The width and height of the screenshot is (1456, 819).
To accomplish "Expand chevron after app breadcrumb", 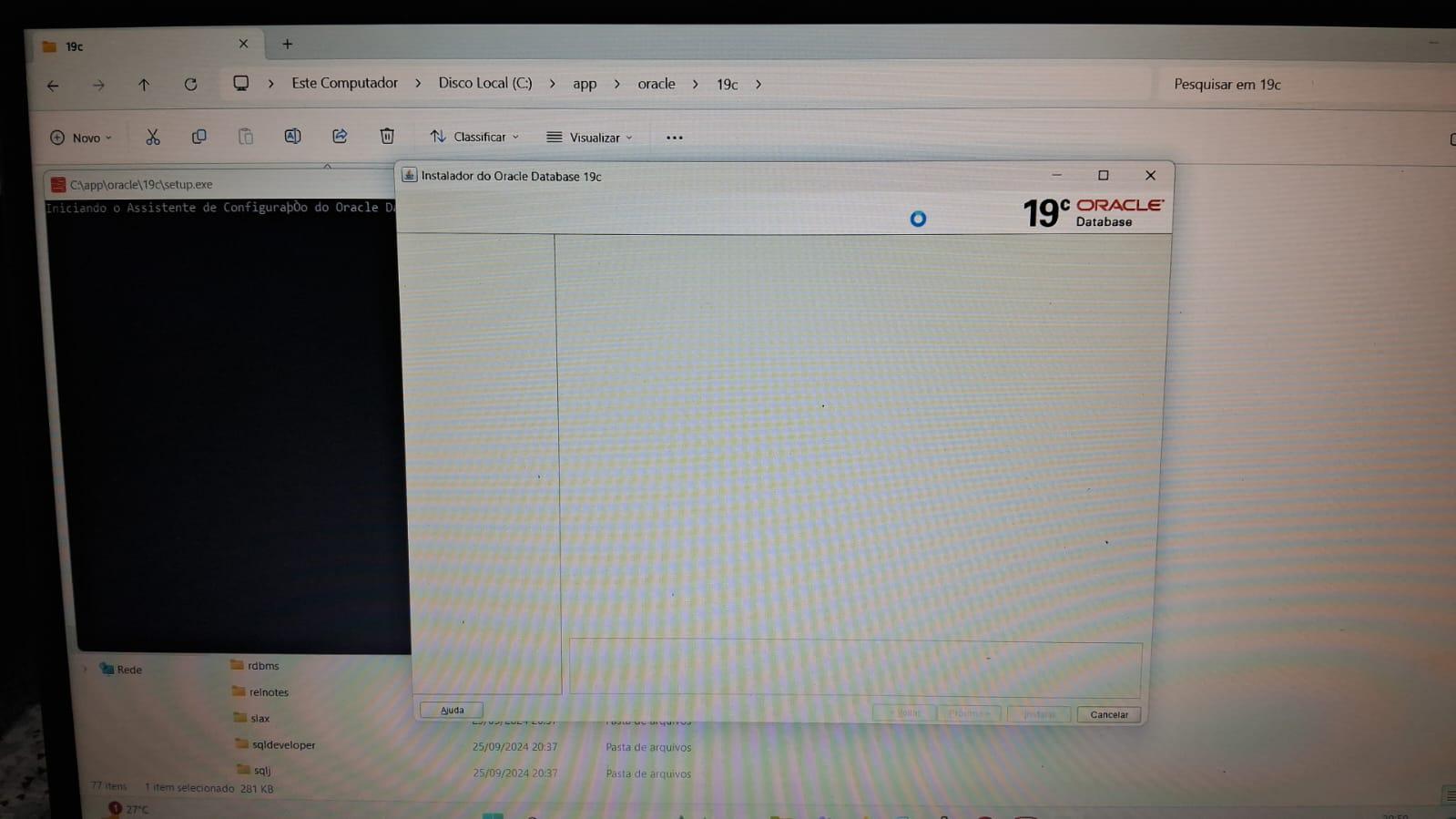I will click(616, 84).
